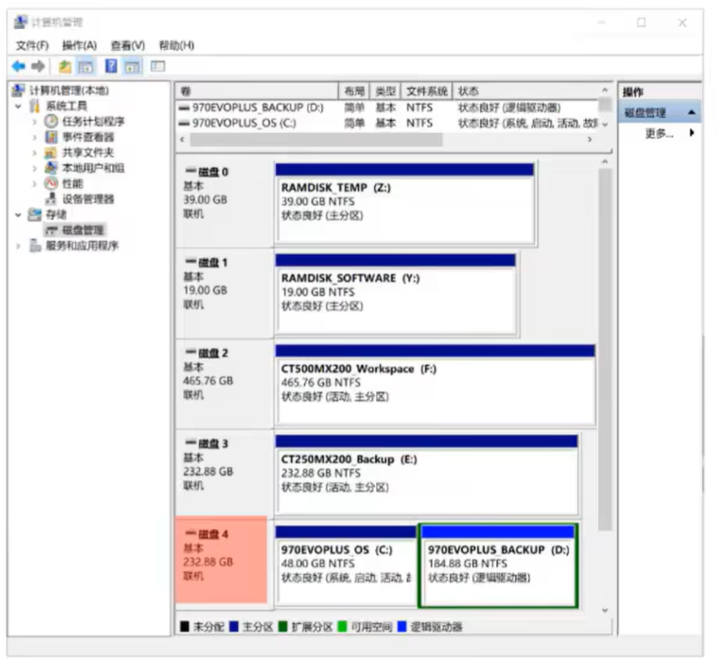Click the volume list horizontal scrollbar thumb
Image resolution: width=716 pixels, height=669 pixels.
316,139
